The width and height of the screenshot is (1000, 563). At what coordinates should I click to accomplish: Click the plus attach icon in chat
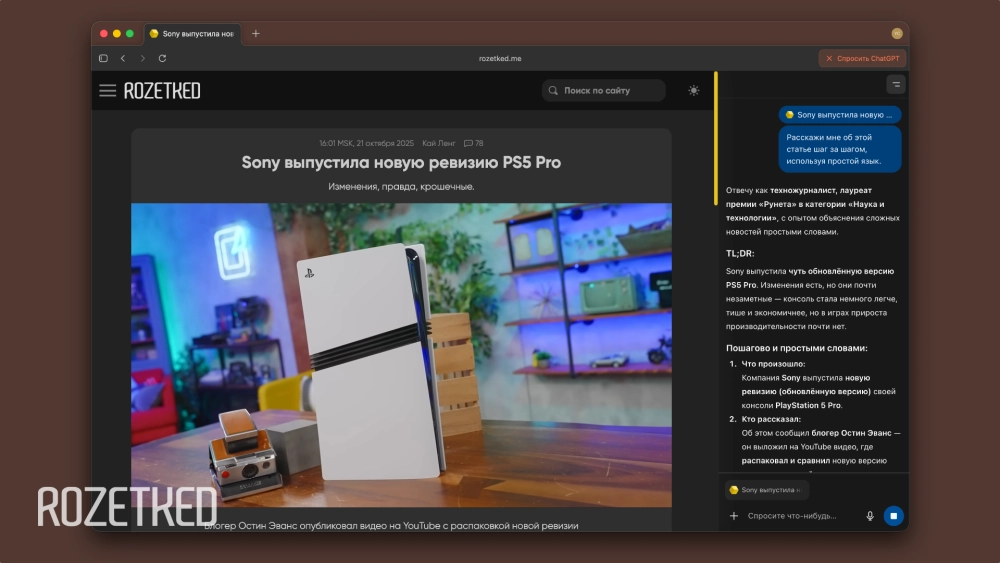(734, 516)
